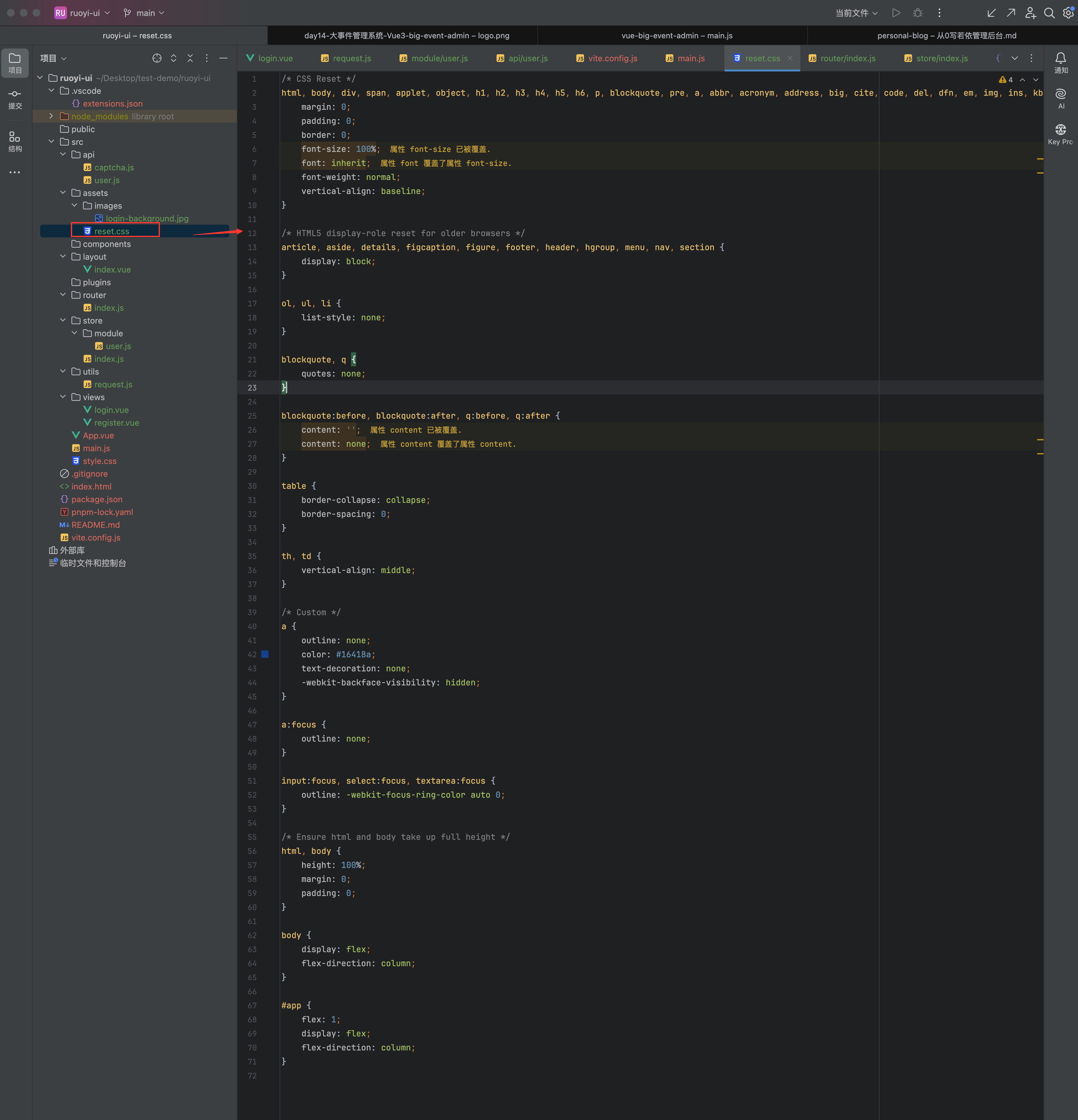The height and width of the screenshot is (1120, 1078).
Task: Switch to the vite.config.js editor tab
Action: pos(606,58)
